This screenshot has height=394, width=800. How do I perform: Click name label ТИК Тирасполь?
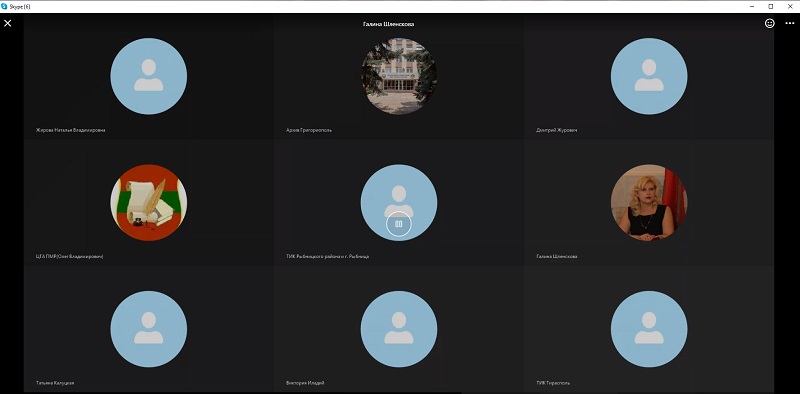coord(553,383)
